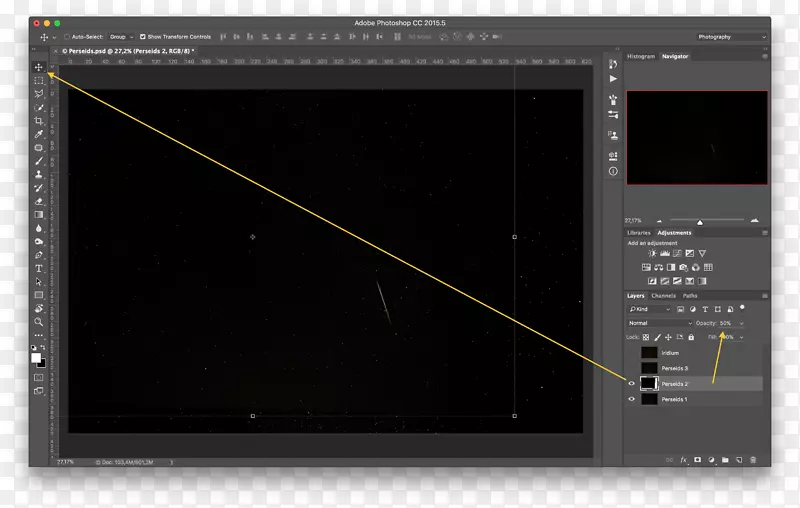The height and width of the screenshot is (508, 800).
Task: Click the Navigator zoom slider handle
Action: 699,222
